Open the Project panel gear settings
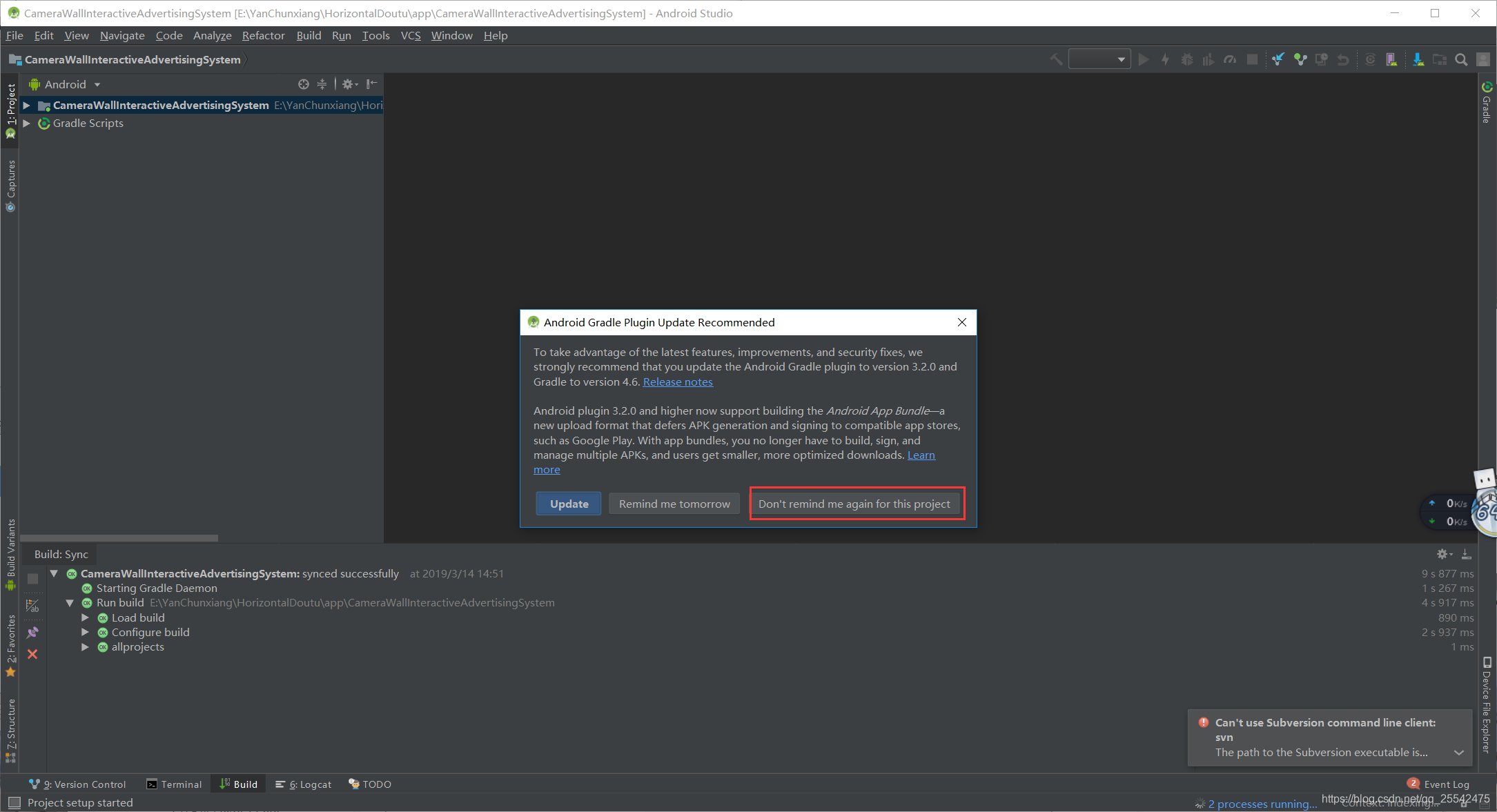Image resolution: width=1497 pixels, height=812 pixels. [x=349, y=84]
